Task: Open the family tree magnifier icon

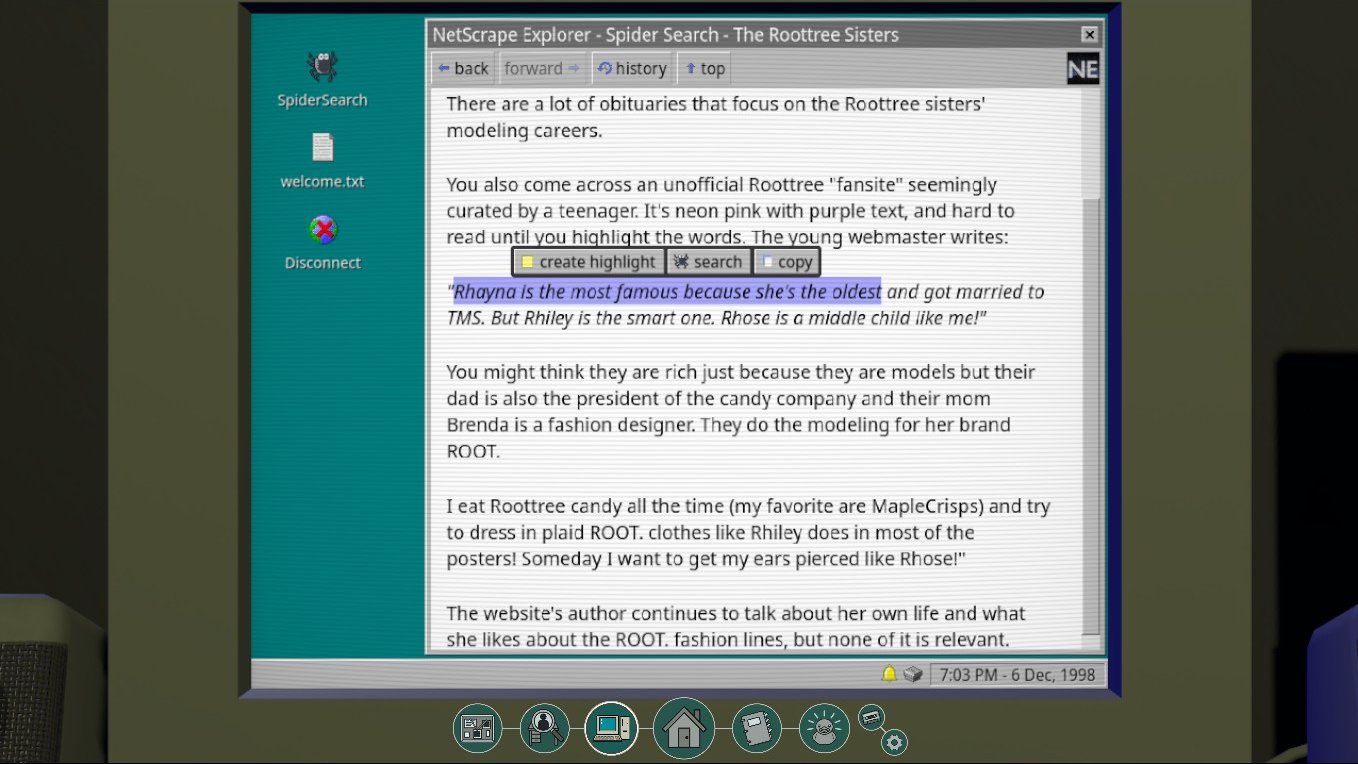Action: [x=544, y=728]
